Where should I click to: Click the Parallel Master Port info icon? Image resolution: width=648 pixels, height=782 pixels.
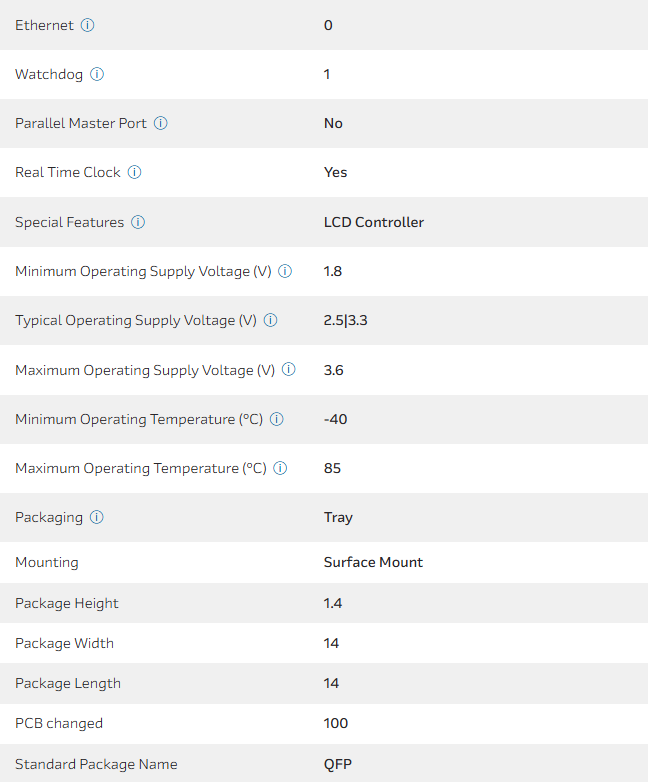pyautogui.click(x=160, y=123)
